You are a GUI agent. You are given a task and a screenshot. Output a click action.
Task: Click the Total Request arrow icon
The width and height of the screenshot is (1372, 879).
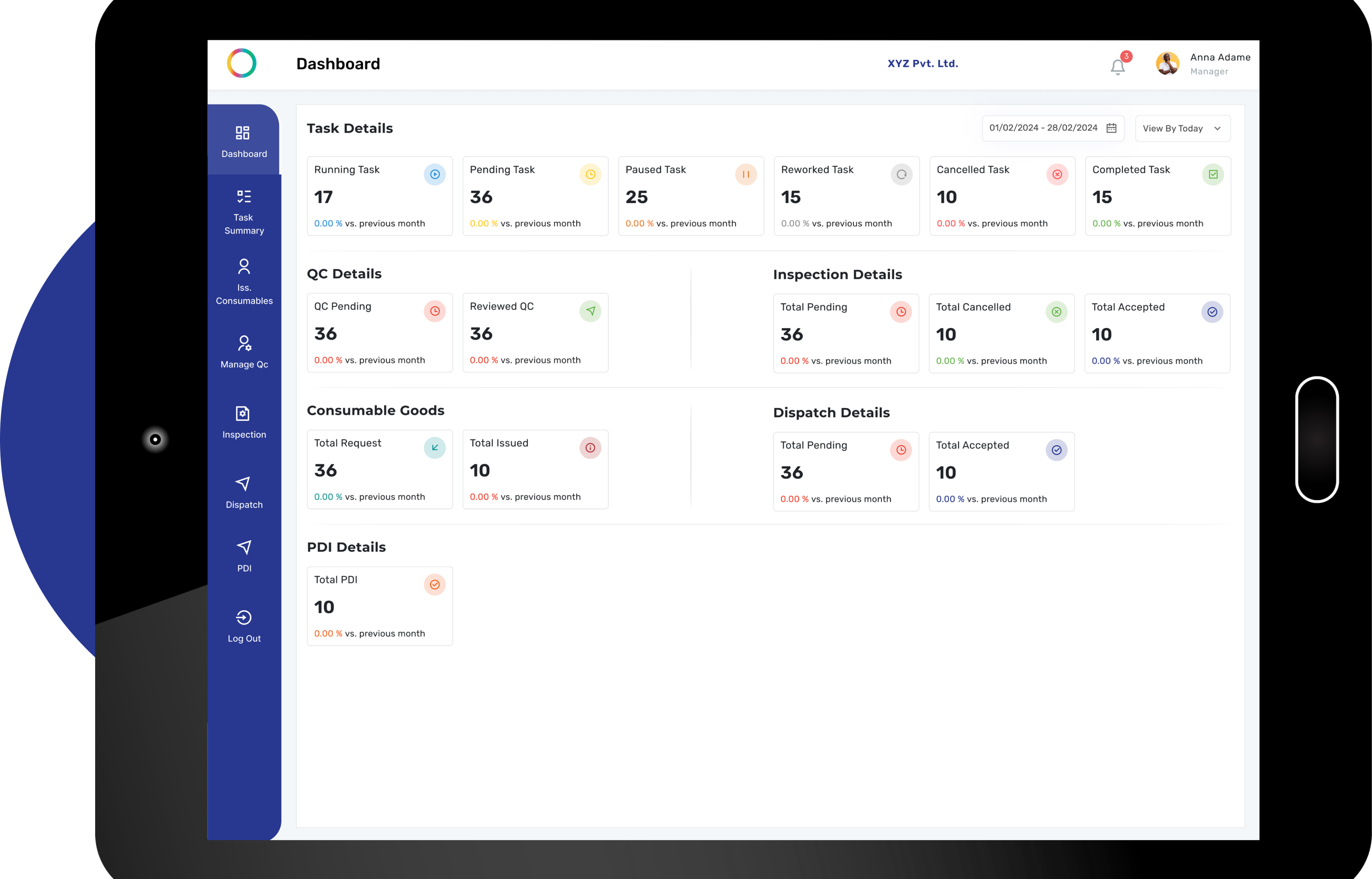point(435,448)
